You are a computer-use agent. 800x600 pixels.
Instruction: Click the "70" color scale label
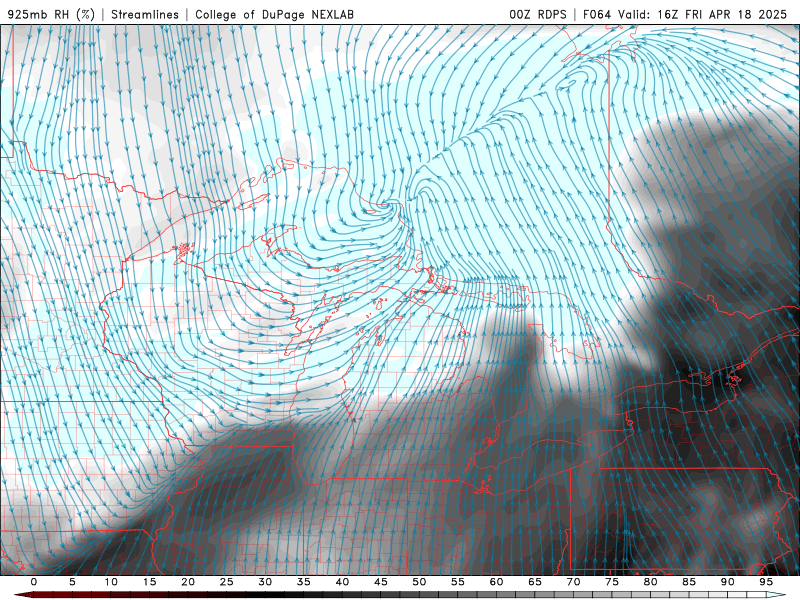coord(573,582)
